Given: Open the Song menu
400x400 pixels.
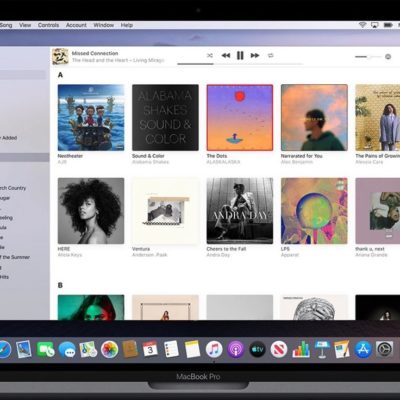Looking at the screenshot, I should pos(6,25).
